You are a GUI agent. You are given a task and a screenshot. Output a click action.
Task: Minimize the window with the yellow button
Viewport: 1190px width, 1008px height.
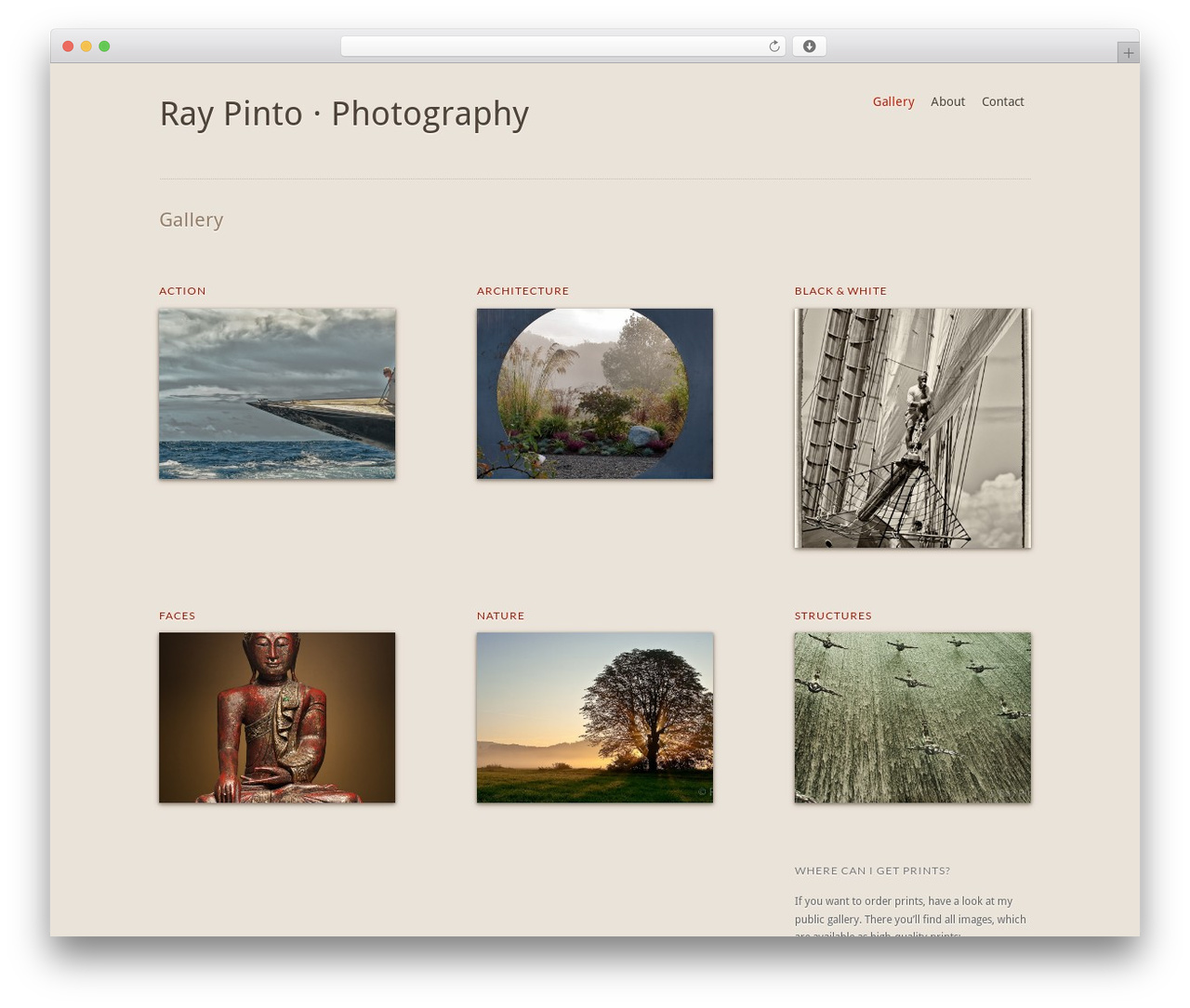86,46
